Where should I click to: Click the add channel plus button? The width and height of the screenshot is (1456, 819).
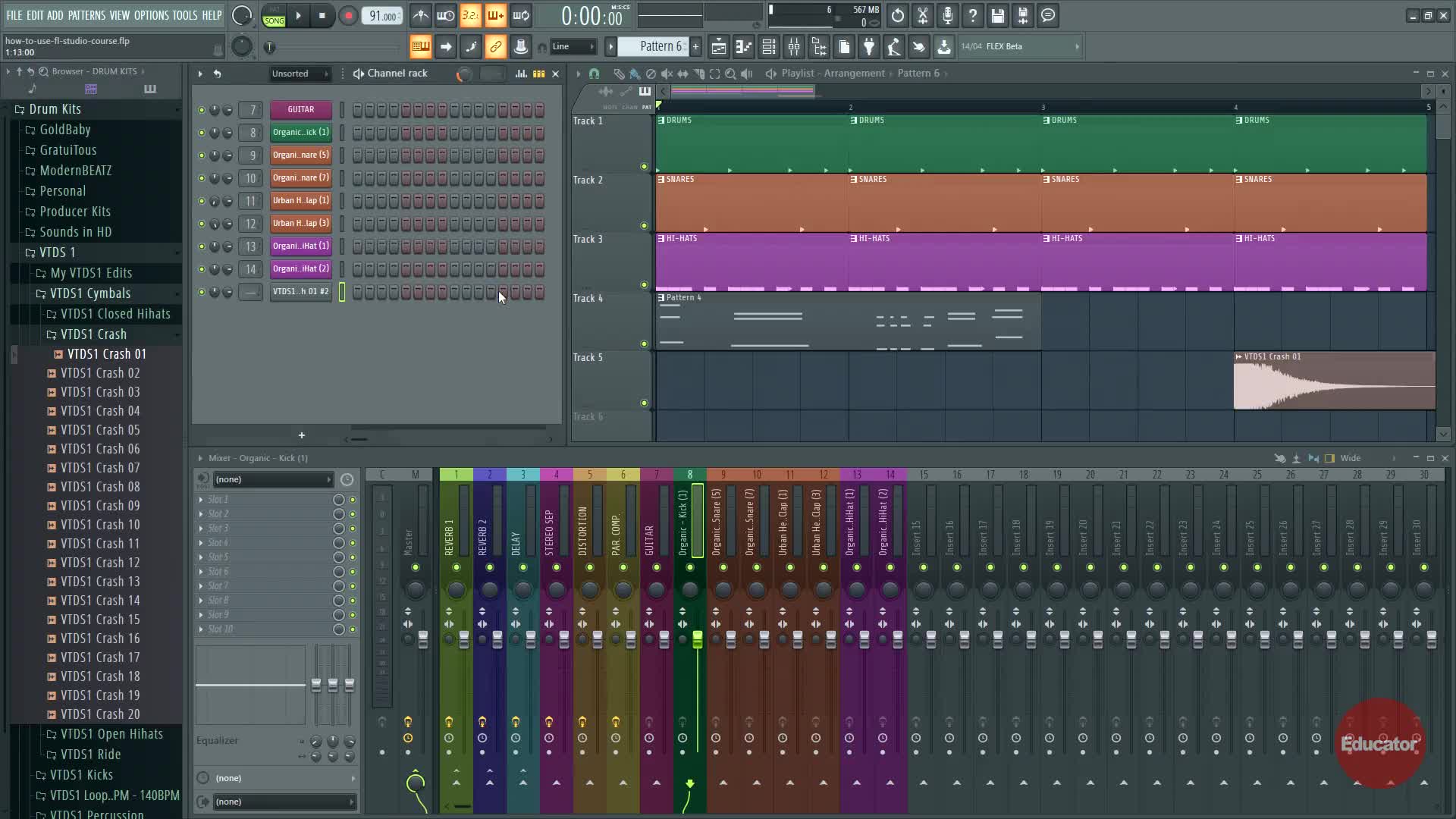(301, 435)
